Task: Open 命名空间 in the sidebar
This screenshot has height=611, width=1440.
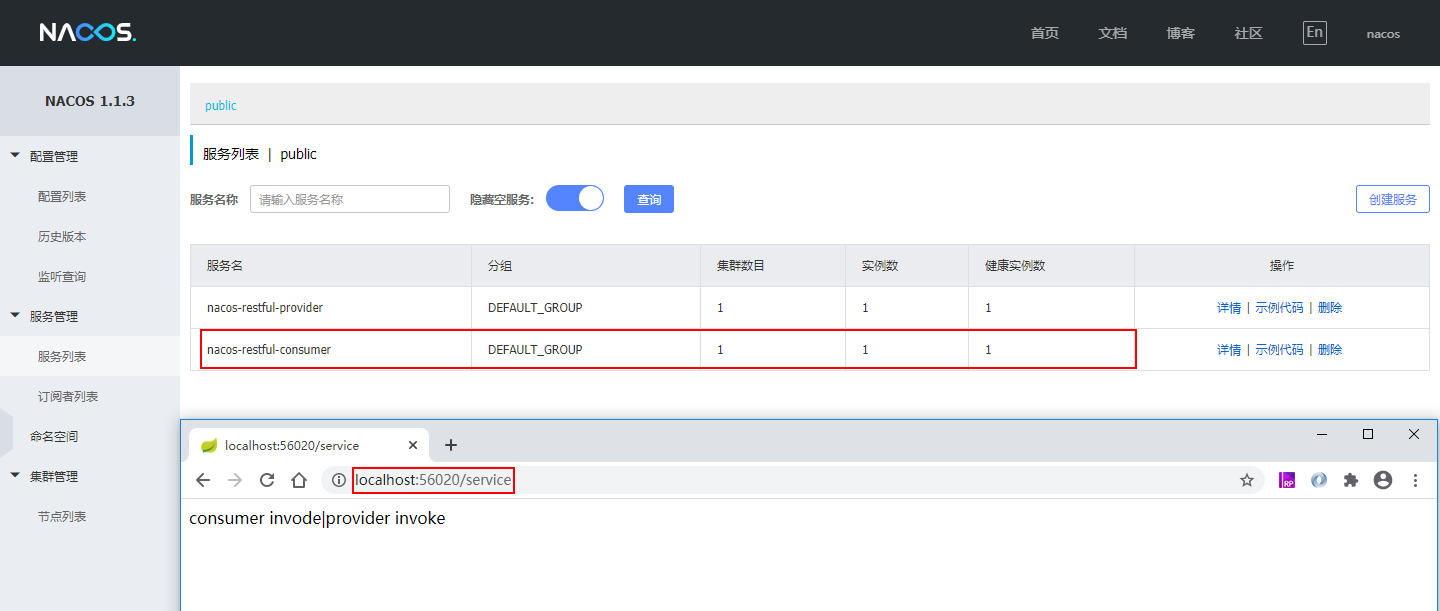Action: coord(54,437)
